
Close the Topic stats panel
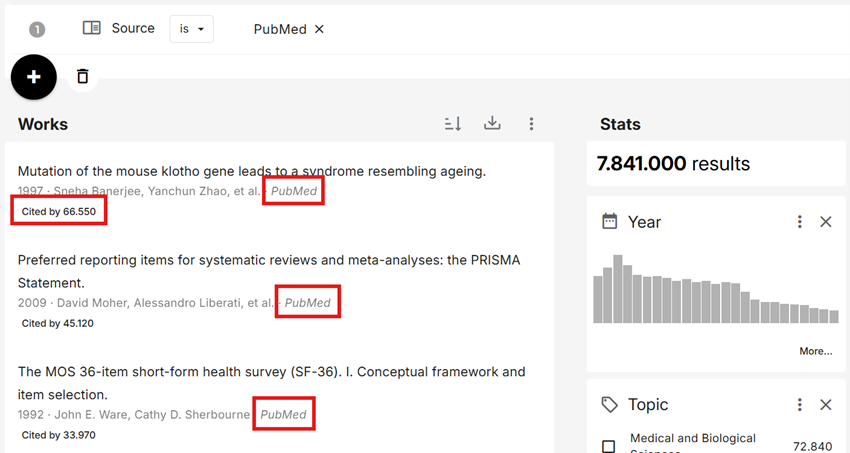(x=826, y=405)
